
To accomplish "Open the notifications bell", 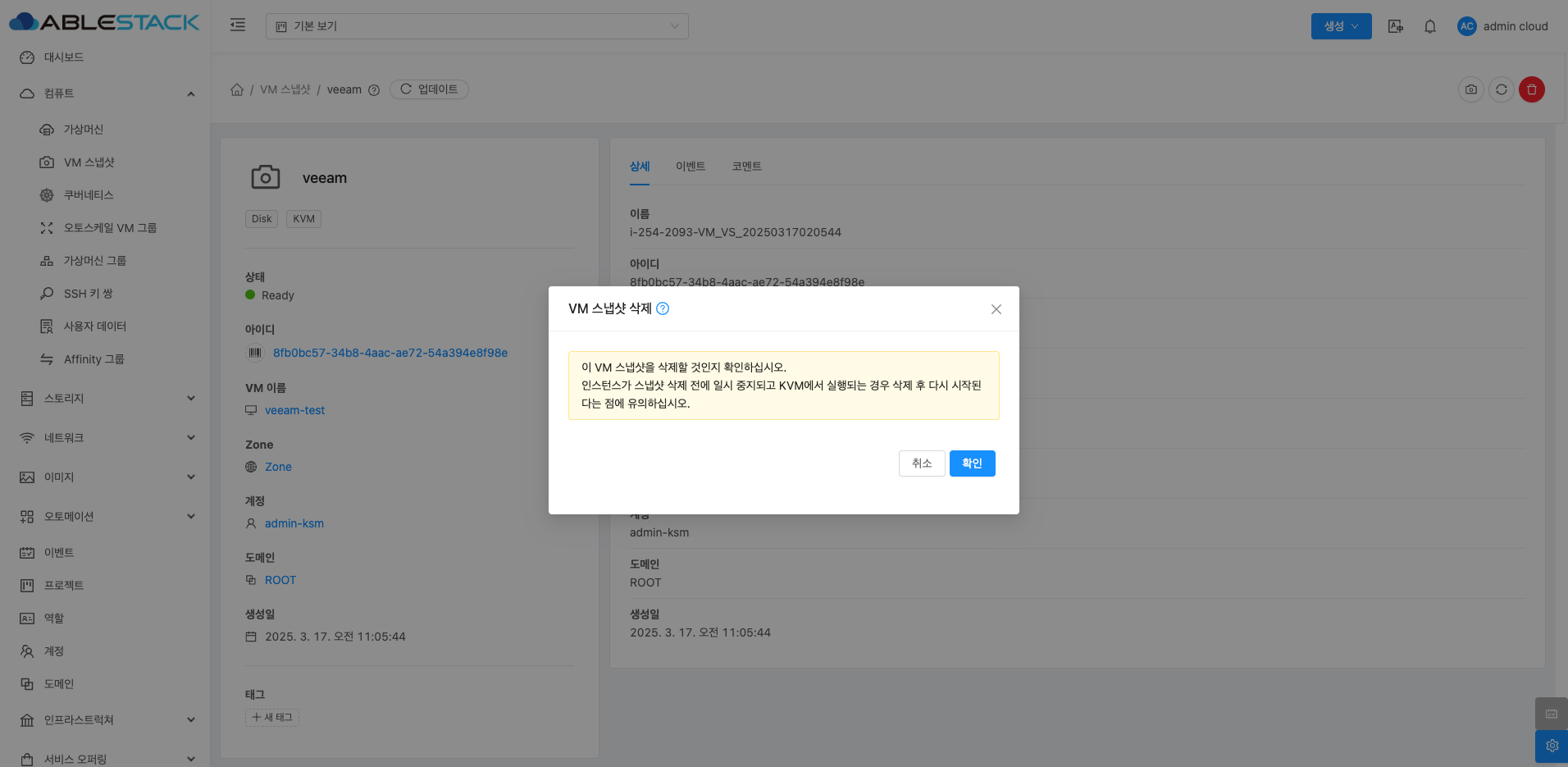I will (x=1429, y=26).
